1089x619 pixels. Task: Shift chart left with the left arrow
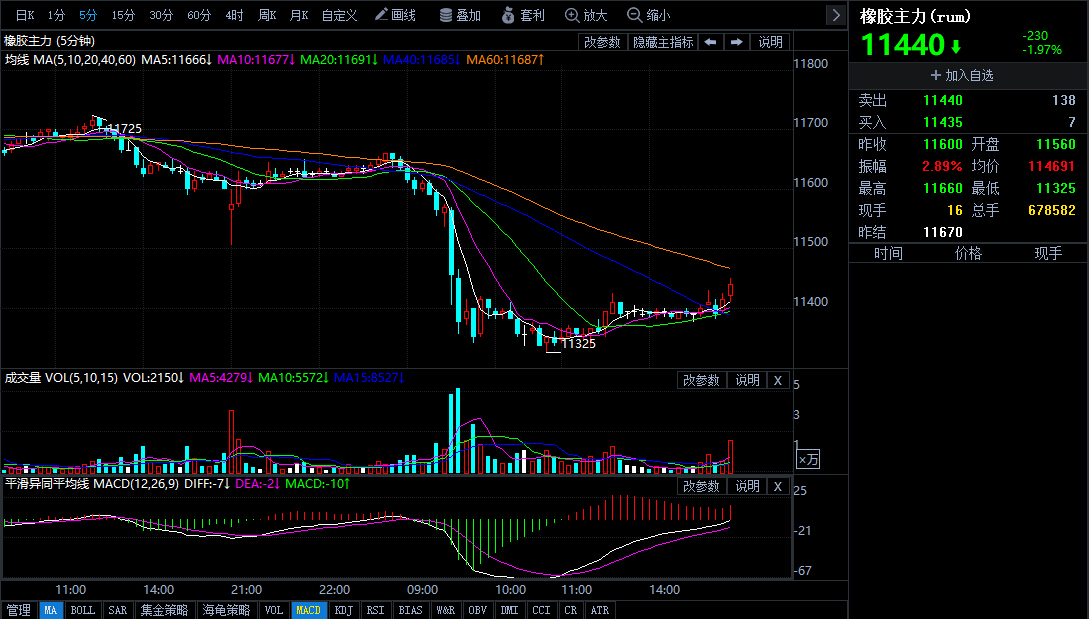click(x=710, y=42)
